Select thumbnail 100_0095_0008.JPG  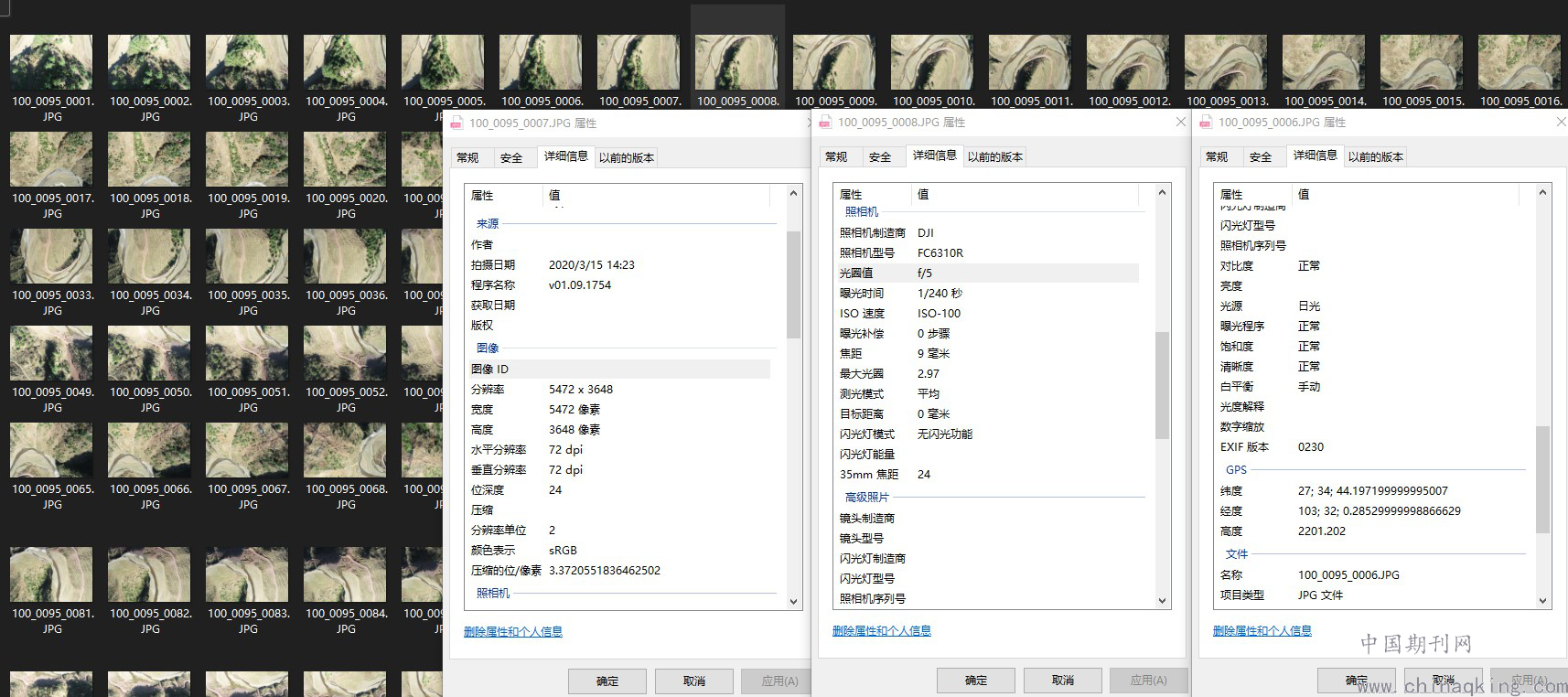tap(736, 62)
